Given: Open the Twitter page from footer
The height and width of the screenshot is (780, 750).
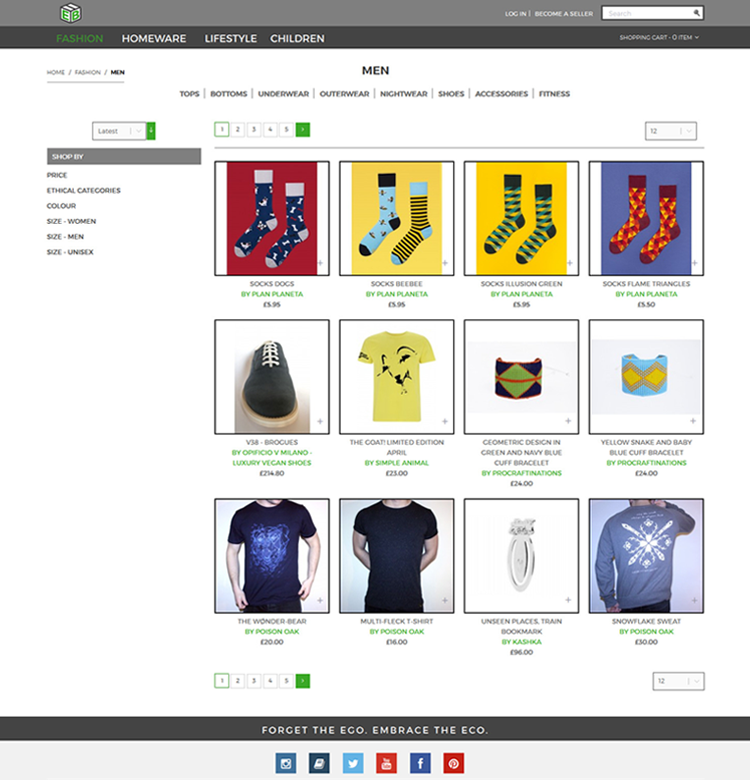Looking at the screenshot, I should click(353, 763).
